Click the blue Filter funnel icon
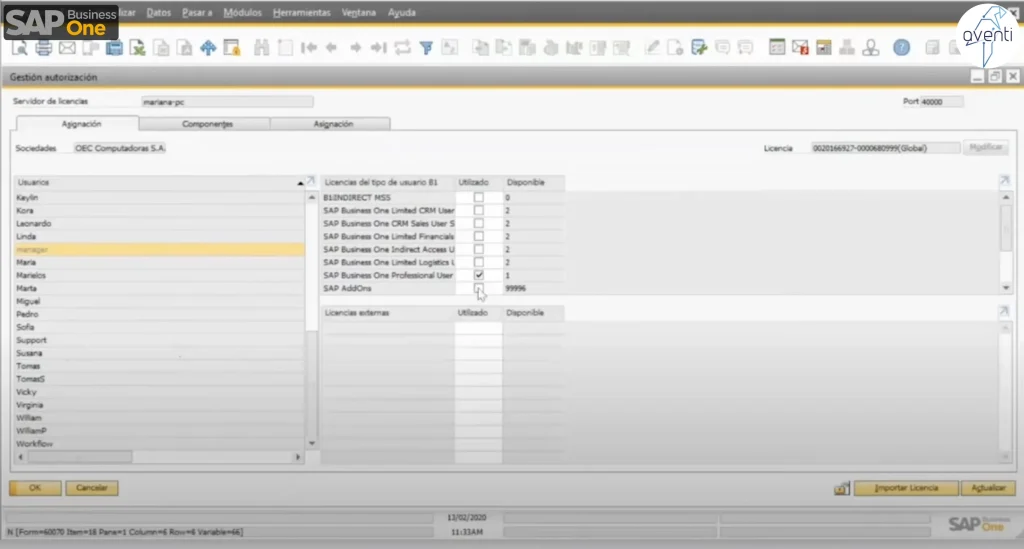Image resolution: width=1024 pixels, height=549 pixels. pyautogui.click(x=426, y=48)
